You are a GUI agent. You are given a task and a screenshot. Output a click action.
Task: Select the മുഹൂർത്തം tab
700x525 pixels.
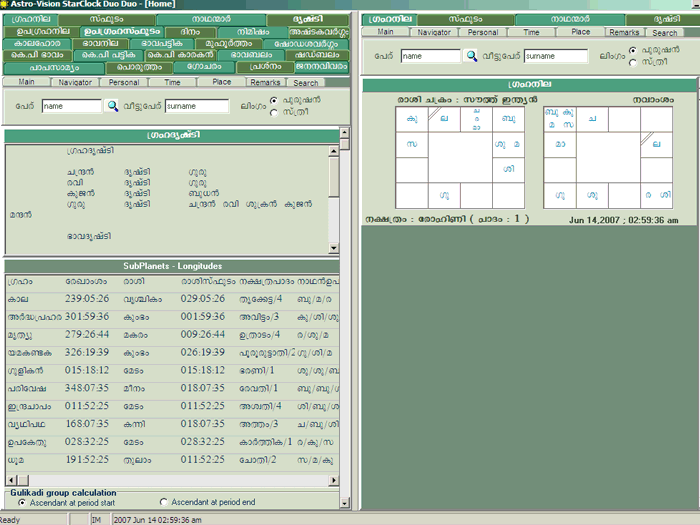click(229, 44)
